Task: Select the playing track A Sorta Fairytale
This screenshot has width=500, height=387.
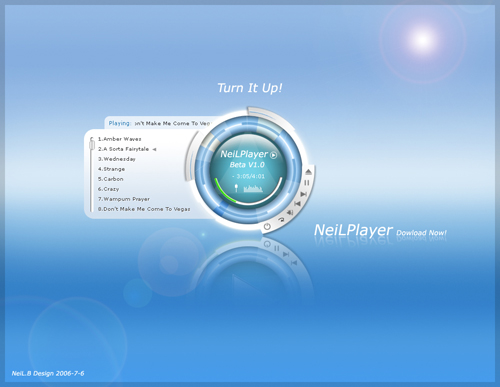Action: coord(123,149)
